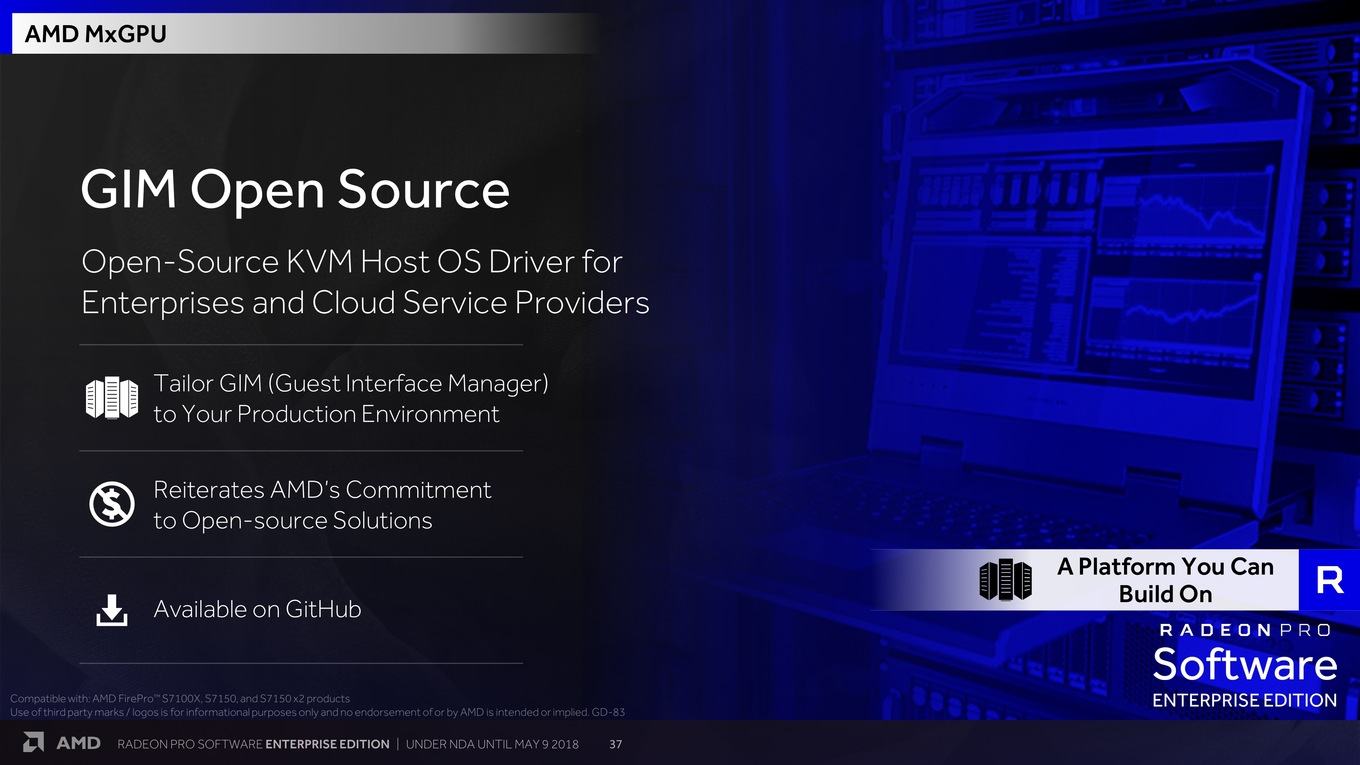This screenshot has width=1360, height=765.
Task: Click the large Software wordmark
Action: pyautogui.click(x=1245, y=665)
